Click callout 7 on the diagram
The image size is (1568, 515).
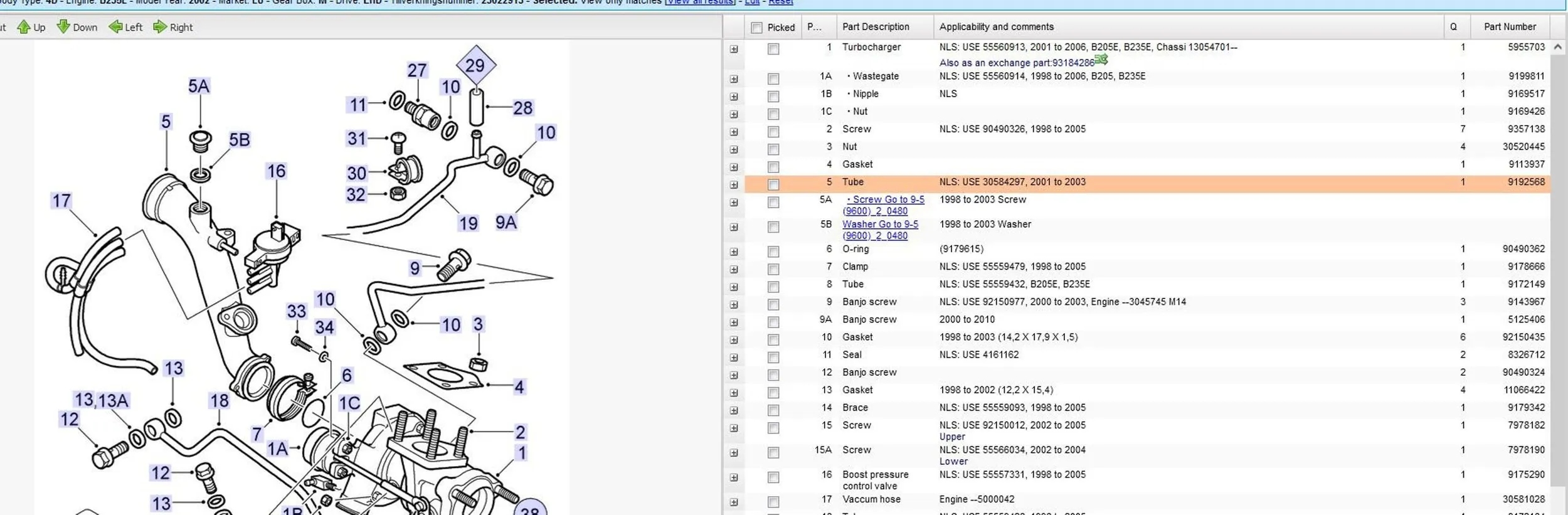[257, 434]
